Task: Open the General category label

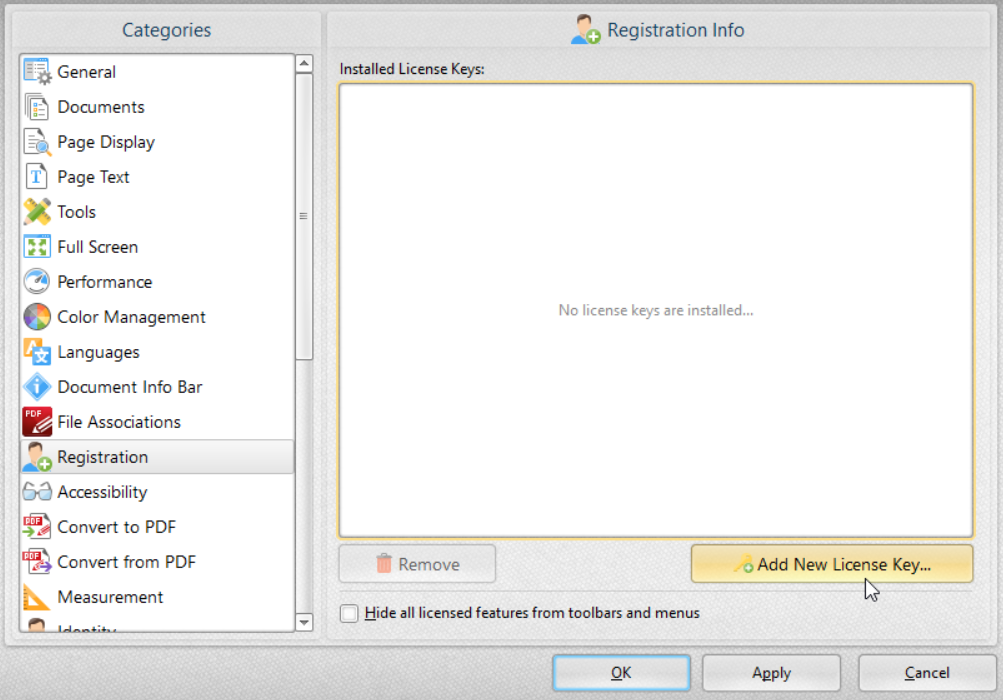Action: tap(86, 72)
